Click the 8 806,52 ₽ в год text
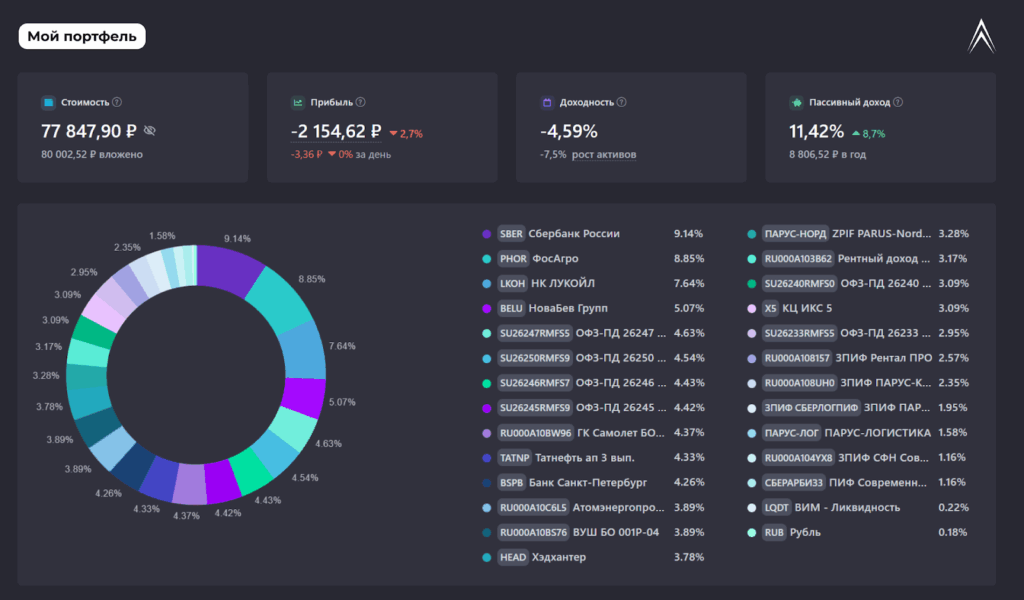This screenshot has width=1024, height=600. coord(827,155)
